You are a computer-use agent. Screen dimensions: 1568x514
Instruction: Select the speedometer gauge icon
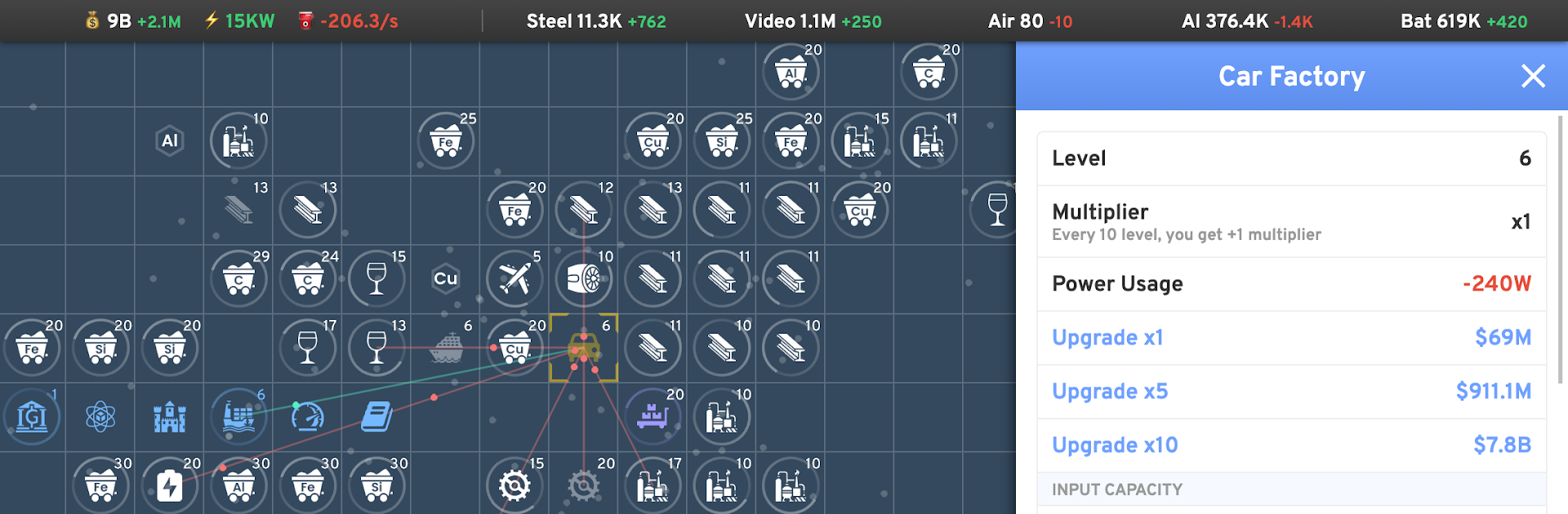click(308, 417)
